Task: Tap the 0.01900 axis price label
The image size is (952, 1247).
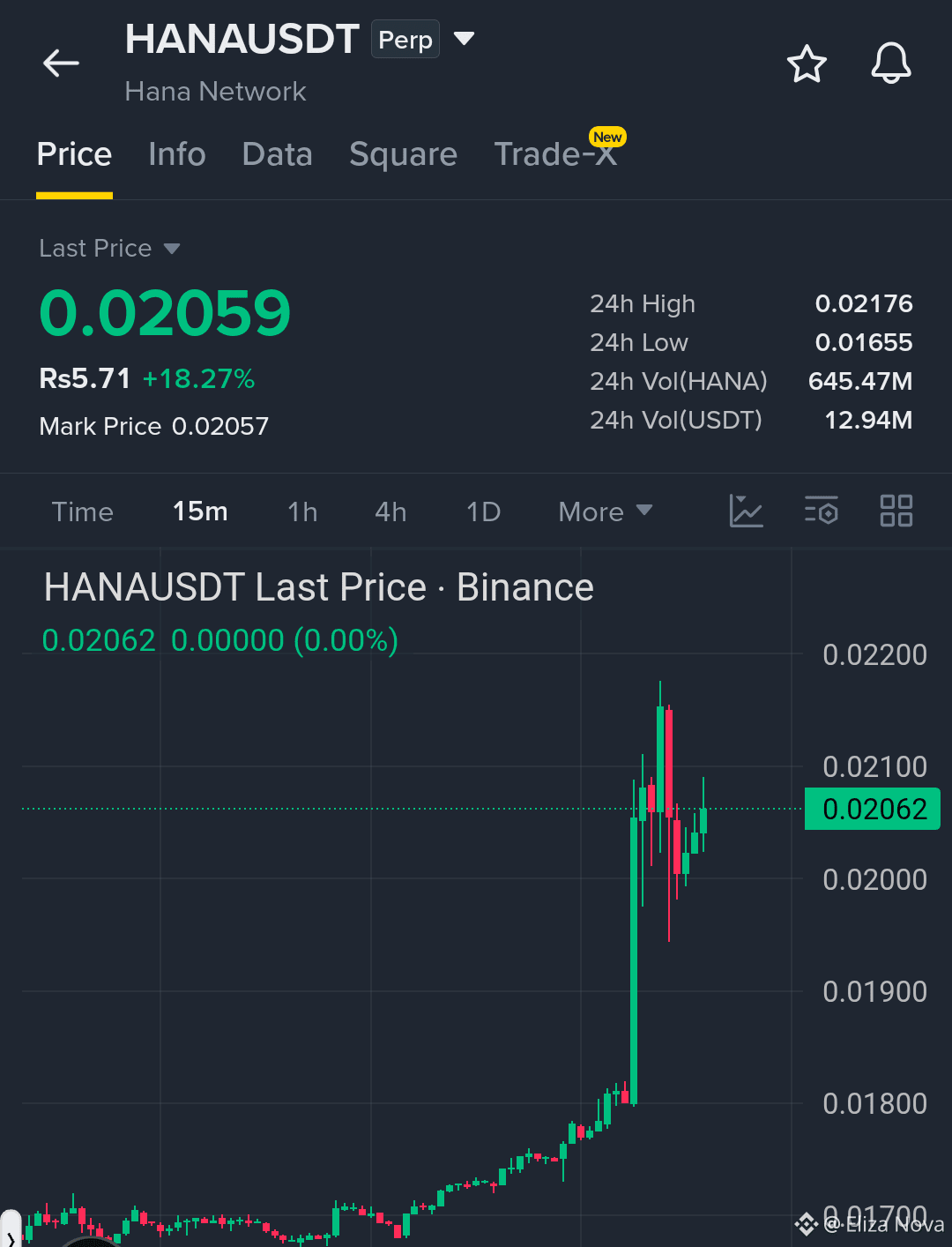Action: click(x=874, y=992)
